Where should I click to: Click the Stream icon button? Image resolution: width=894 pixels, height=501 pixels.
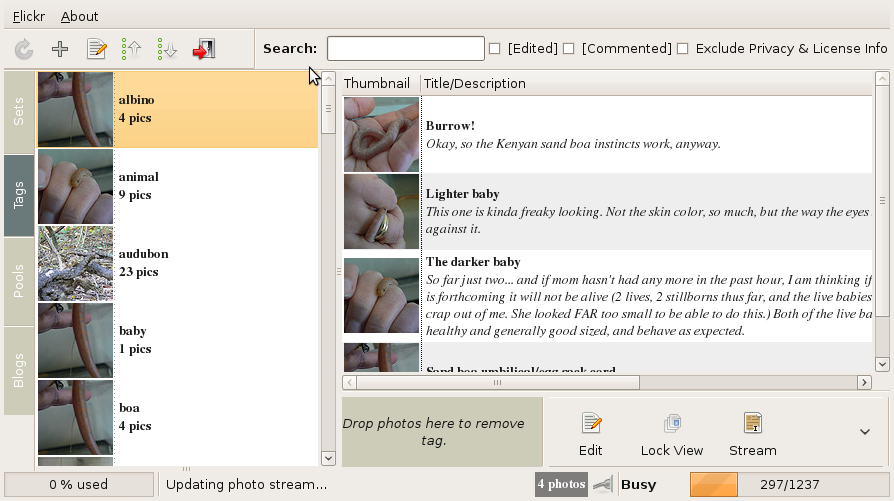click(x=753, y=423)
